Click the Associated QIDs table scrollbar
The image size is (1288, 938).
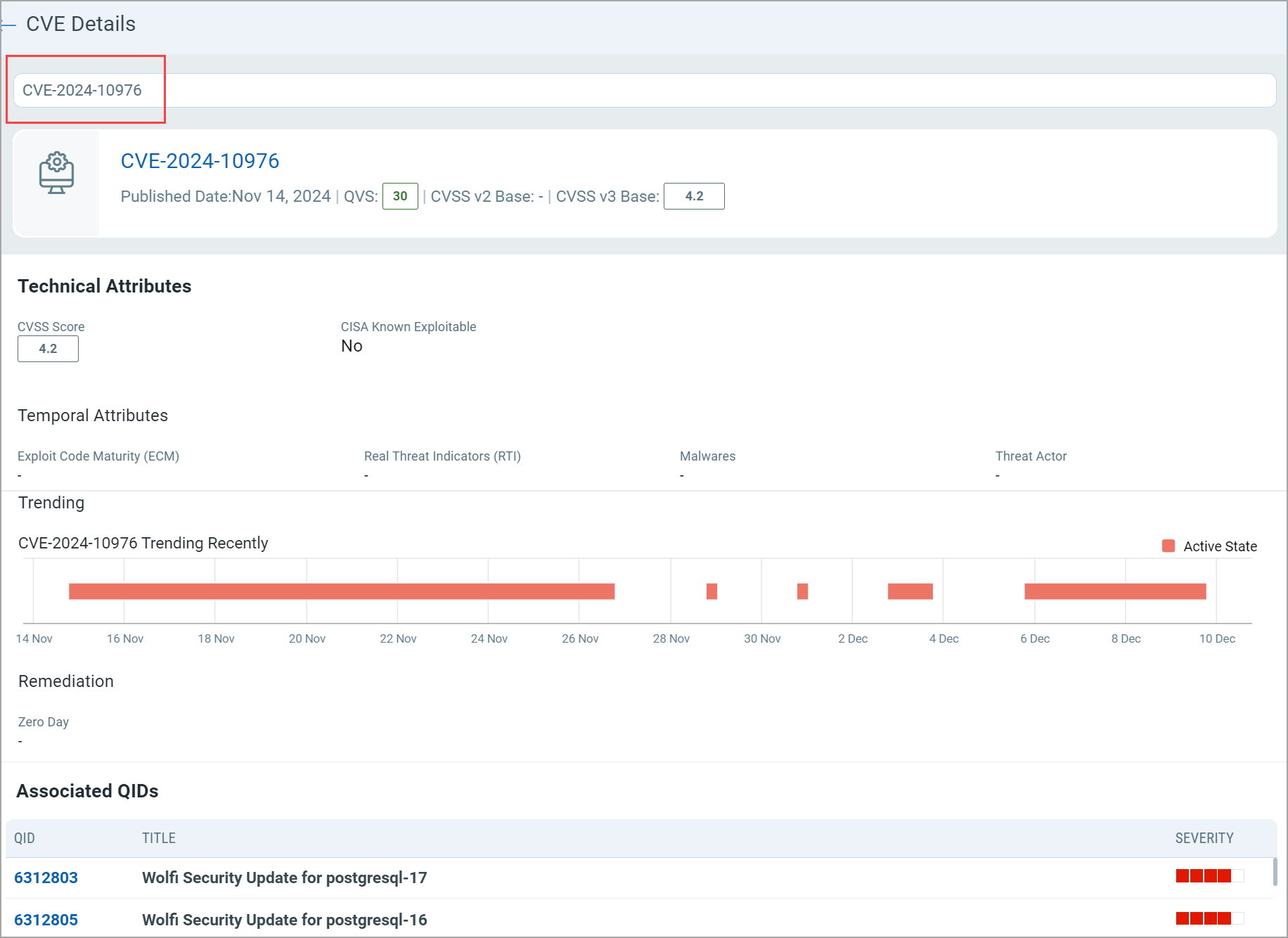point(1275,872)
